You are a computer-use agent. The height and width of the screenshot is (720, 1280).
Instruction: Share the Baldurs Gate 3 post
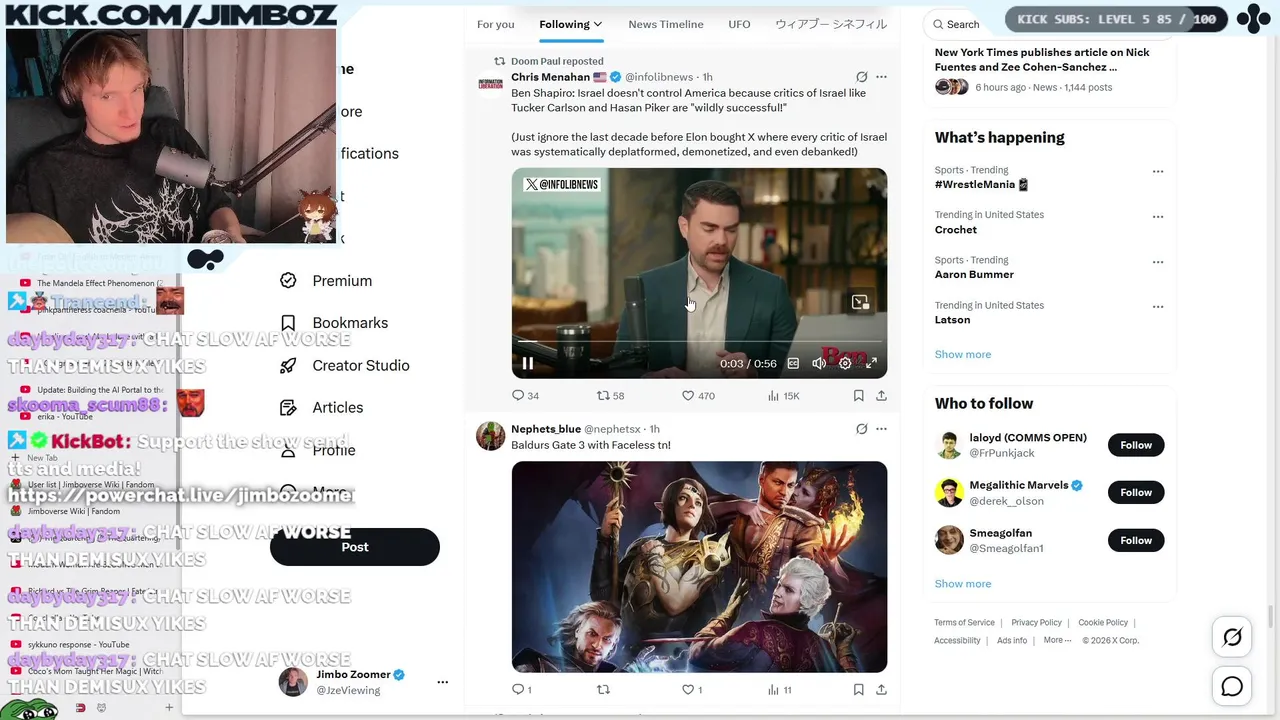pos(881,689)
